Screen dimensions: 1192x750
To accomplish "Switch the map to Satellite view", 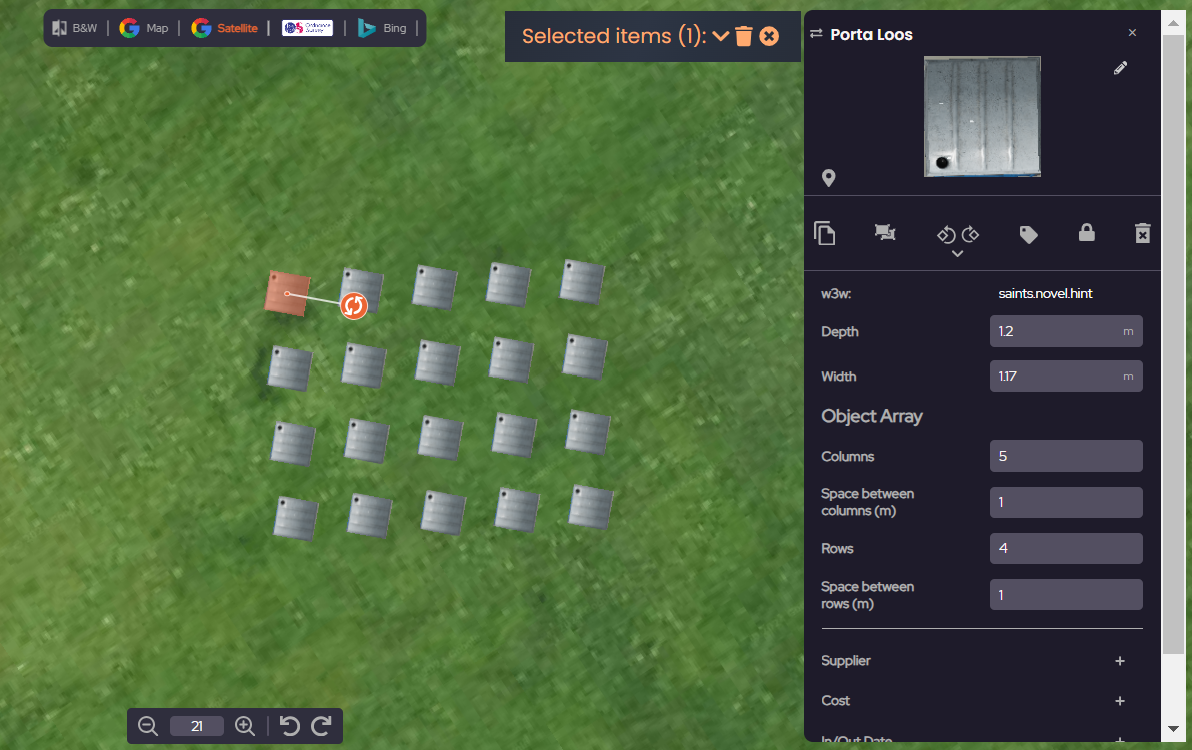I will click(224, 29).
